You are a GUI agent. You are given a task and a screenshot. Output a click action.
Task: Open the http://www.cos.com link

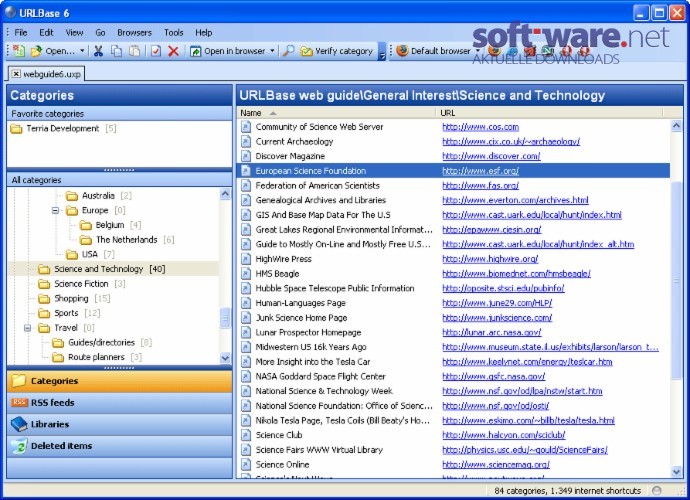(x=480, y=127)
